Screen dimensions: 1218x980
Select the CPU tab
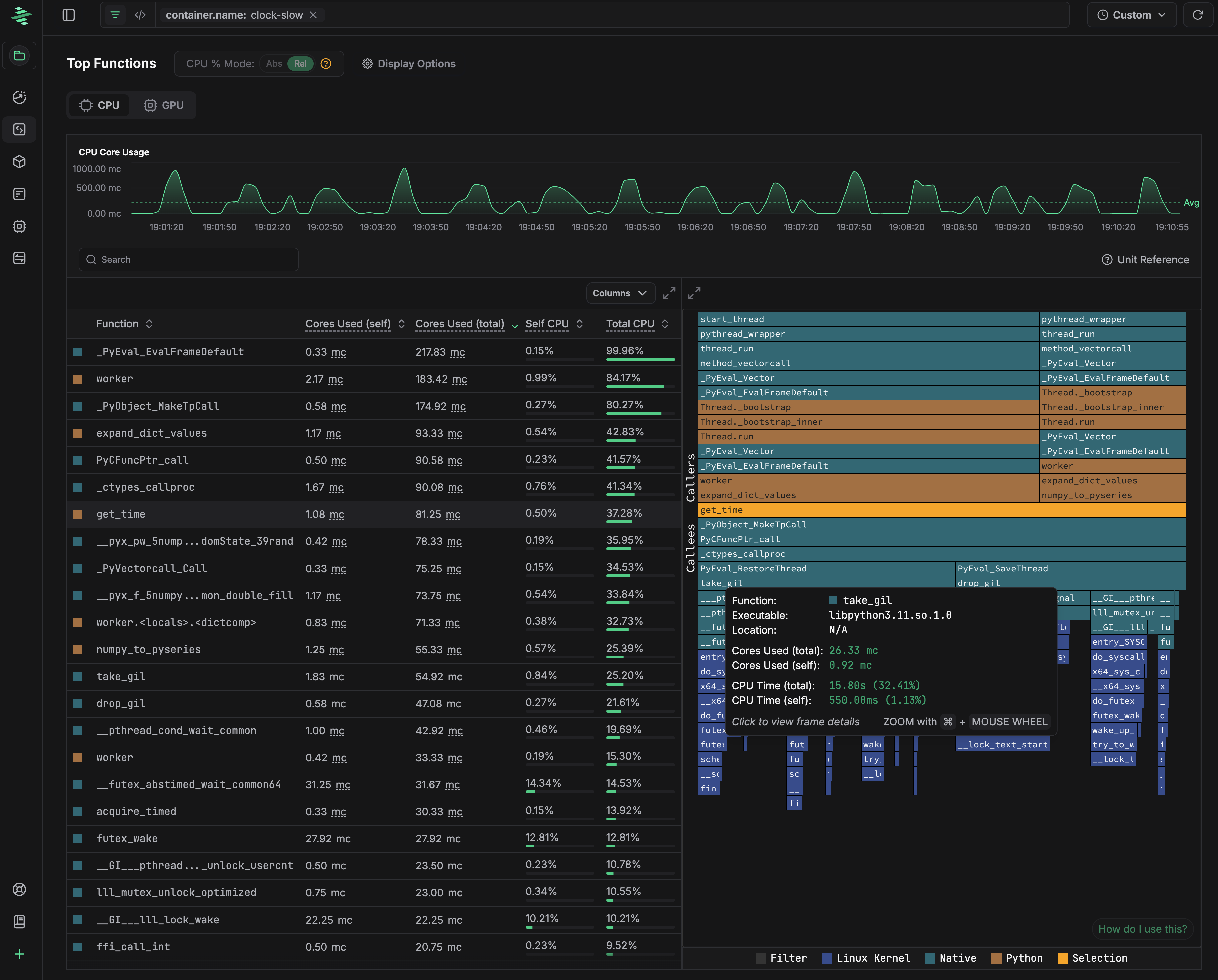(99, 105)
